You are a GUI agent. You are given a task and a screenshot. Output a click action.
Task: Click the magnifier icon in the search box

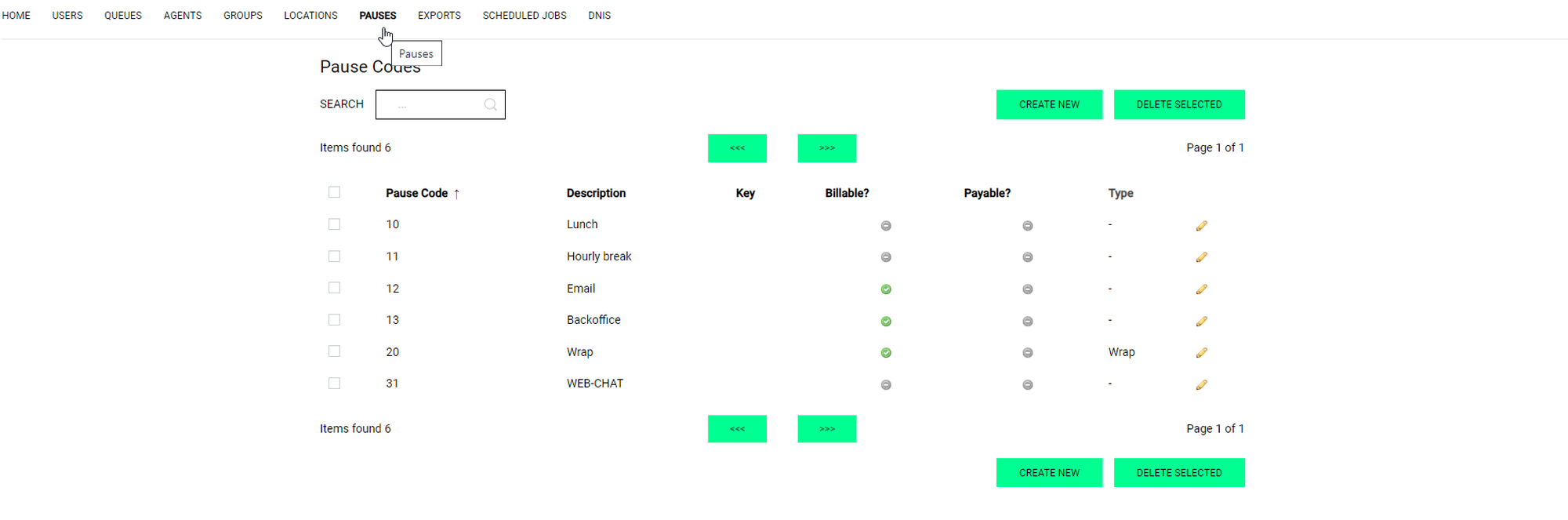(490, 104)
